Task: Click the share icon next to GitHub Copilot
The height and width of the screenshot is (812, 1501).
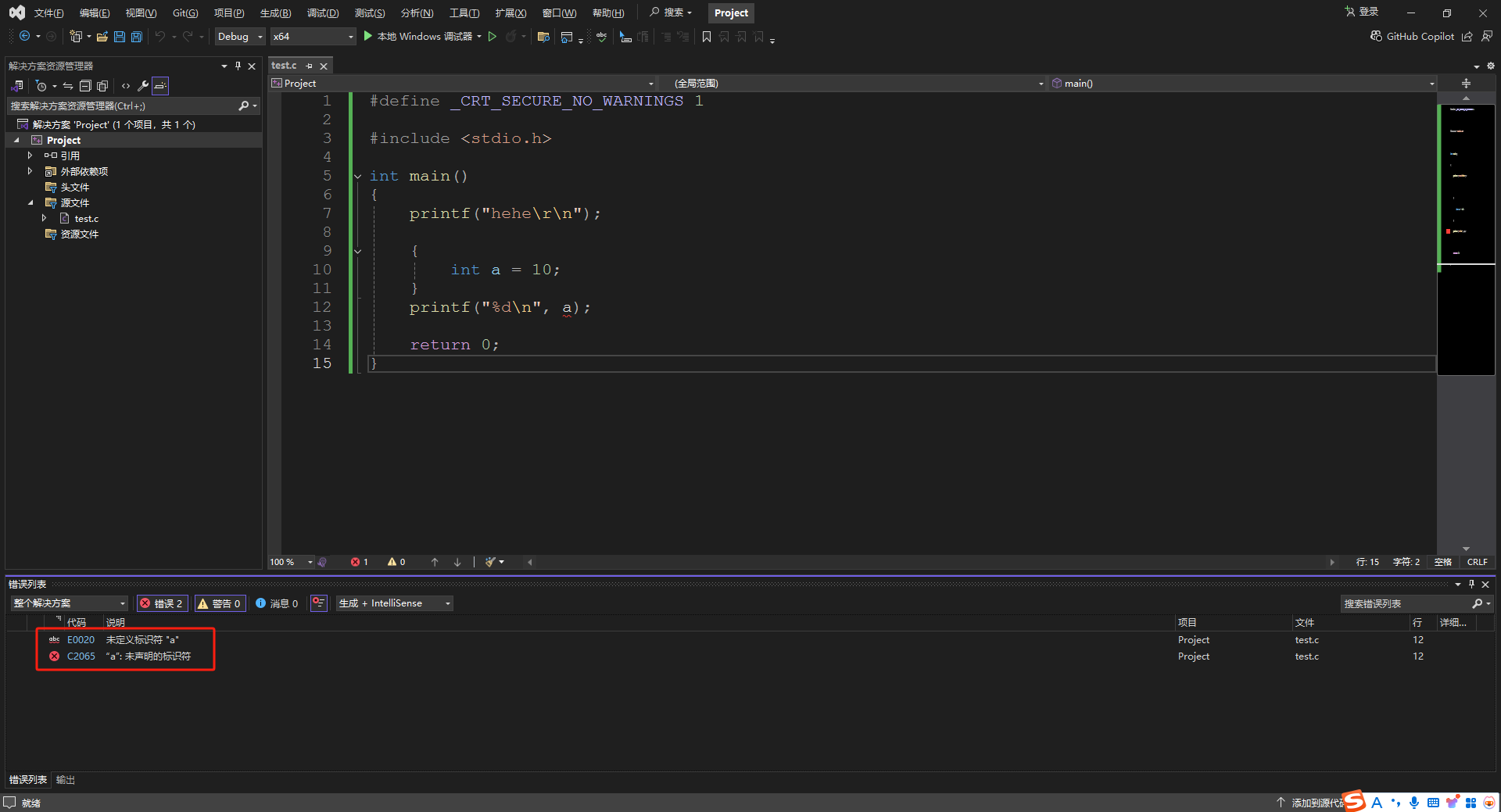Action: (1467, 36)
